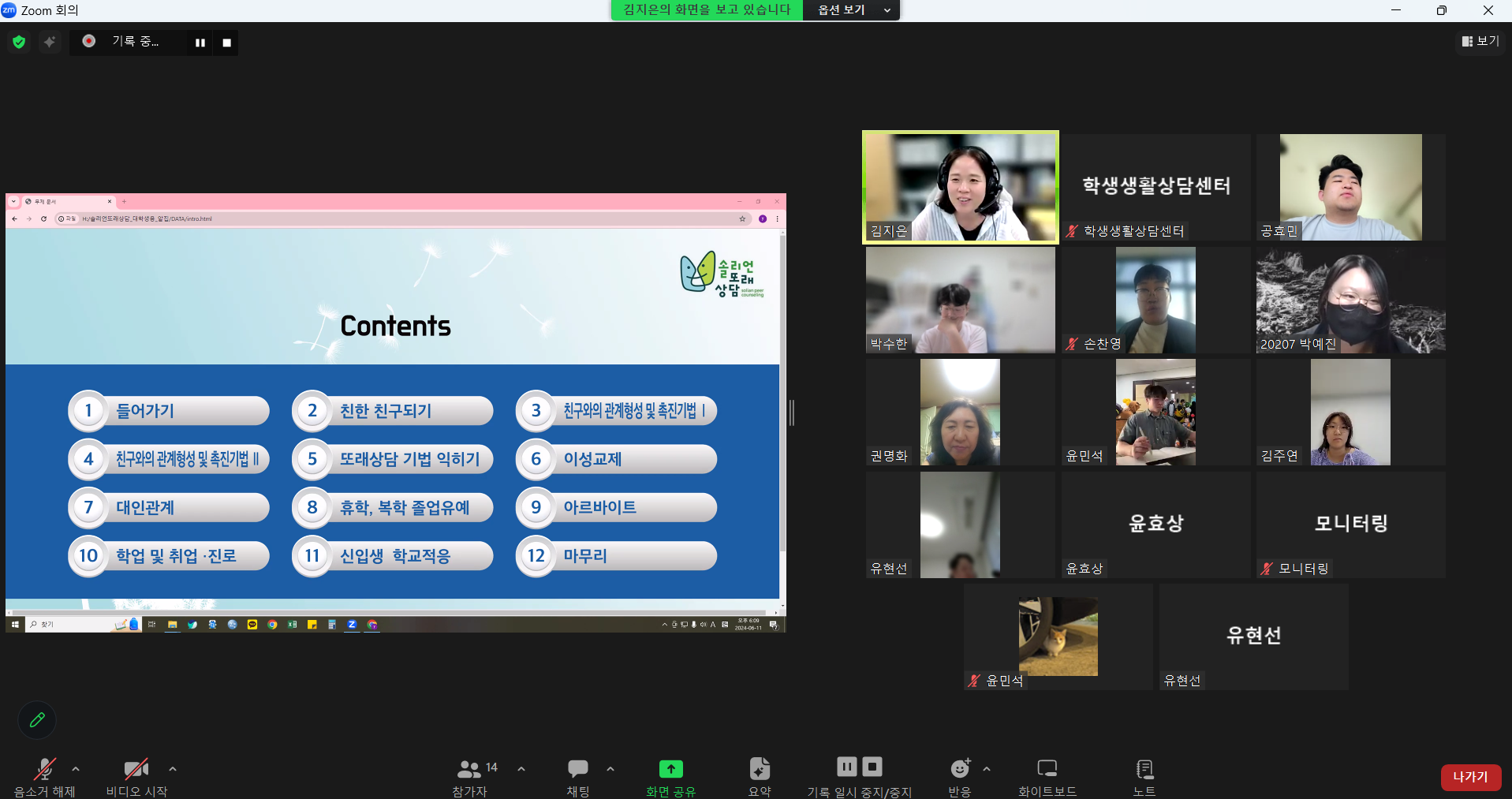Expand the microphone options chevron
The height and width of the screenshot is (799, 1512).
pyautogui.click(x=75, y=770)
